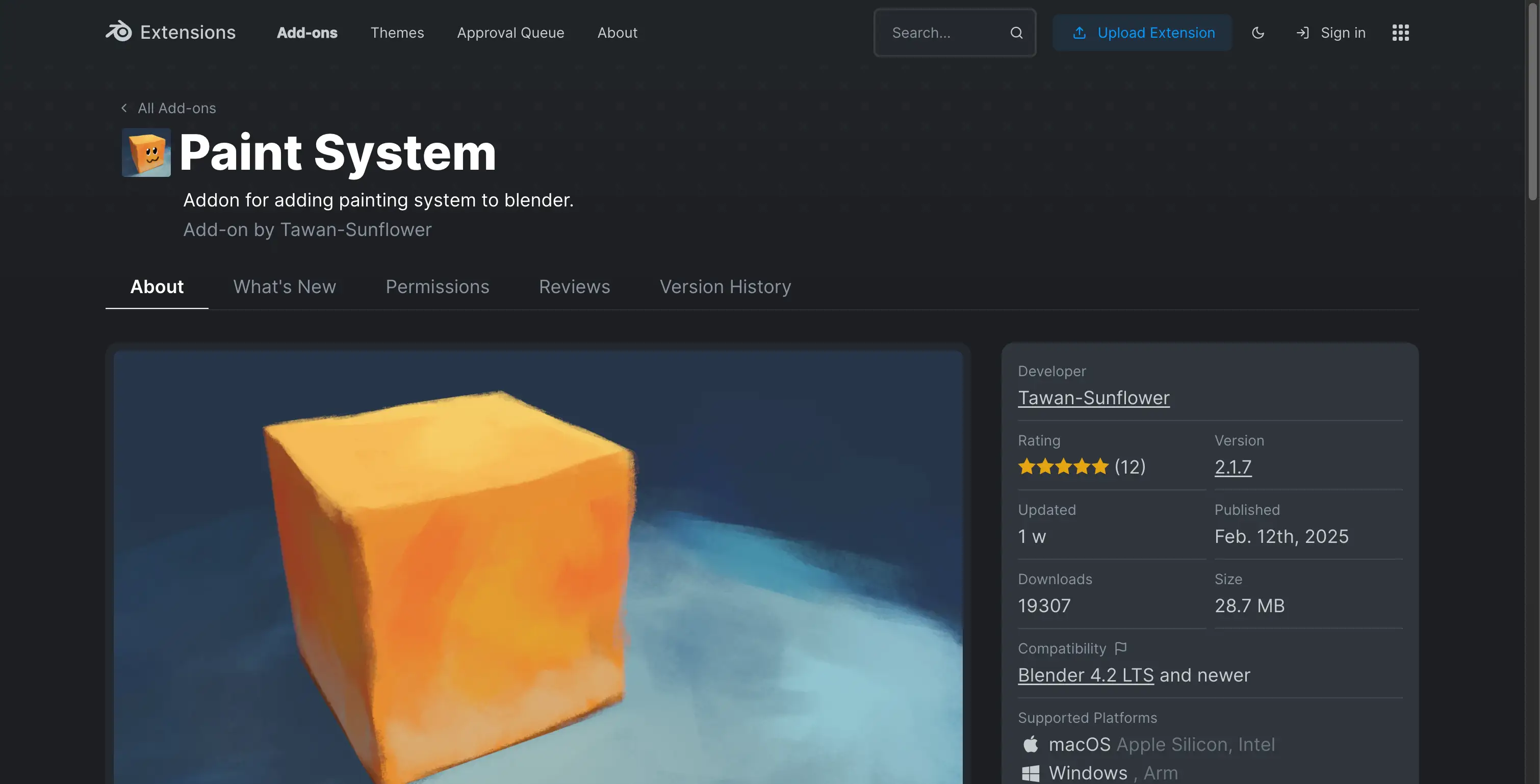1540x784 pixels.
Task: Open the Tawan-Sunflower developer profile
Action: tap(1093, 398)
